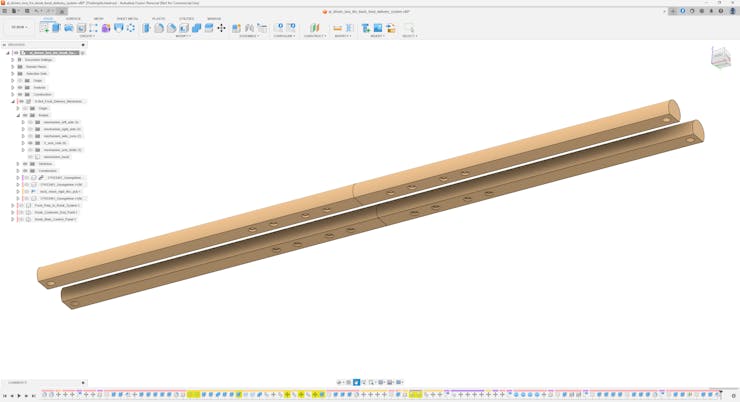Image resolution: width=740 pixels, height=402 pixels.
Task: Switch to the Sheet Metal tab
Action: coord(127,19)
